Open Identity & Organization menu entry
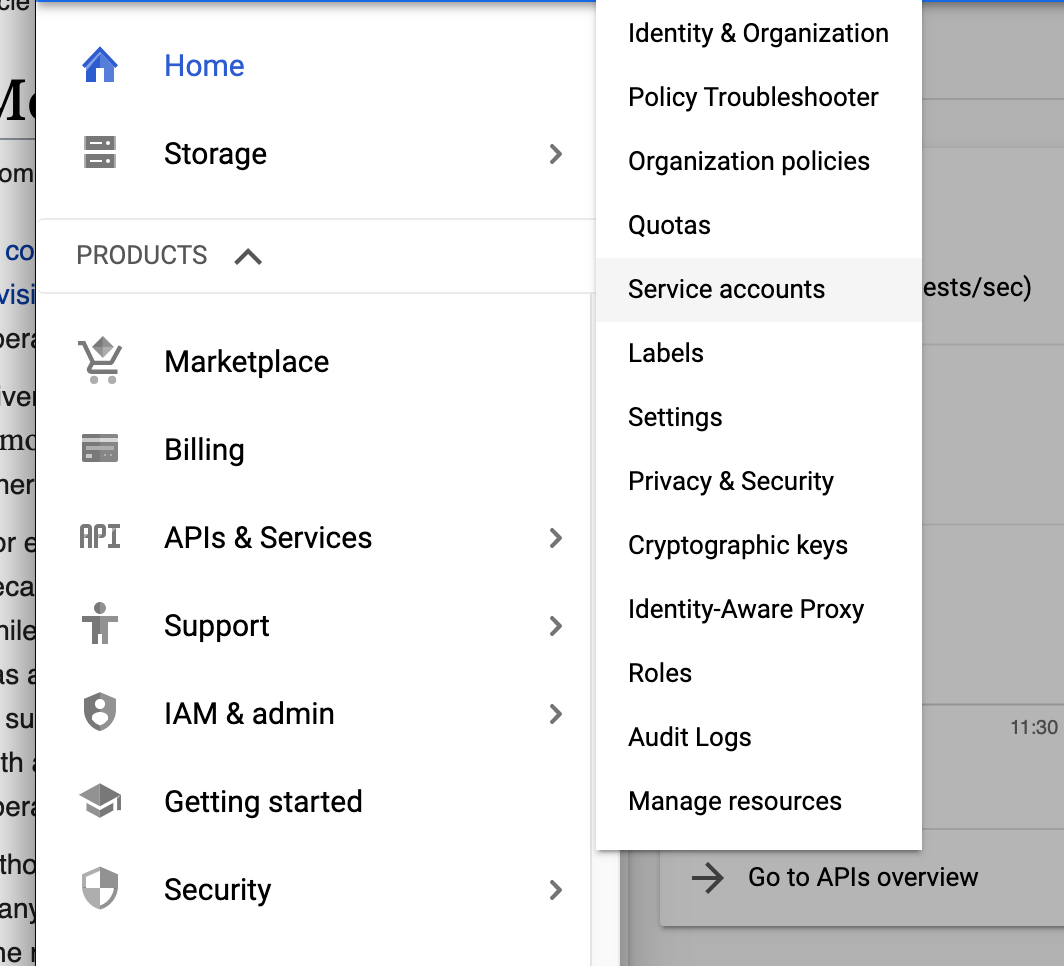 coord(759,33)
